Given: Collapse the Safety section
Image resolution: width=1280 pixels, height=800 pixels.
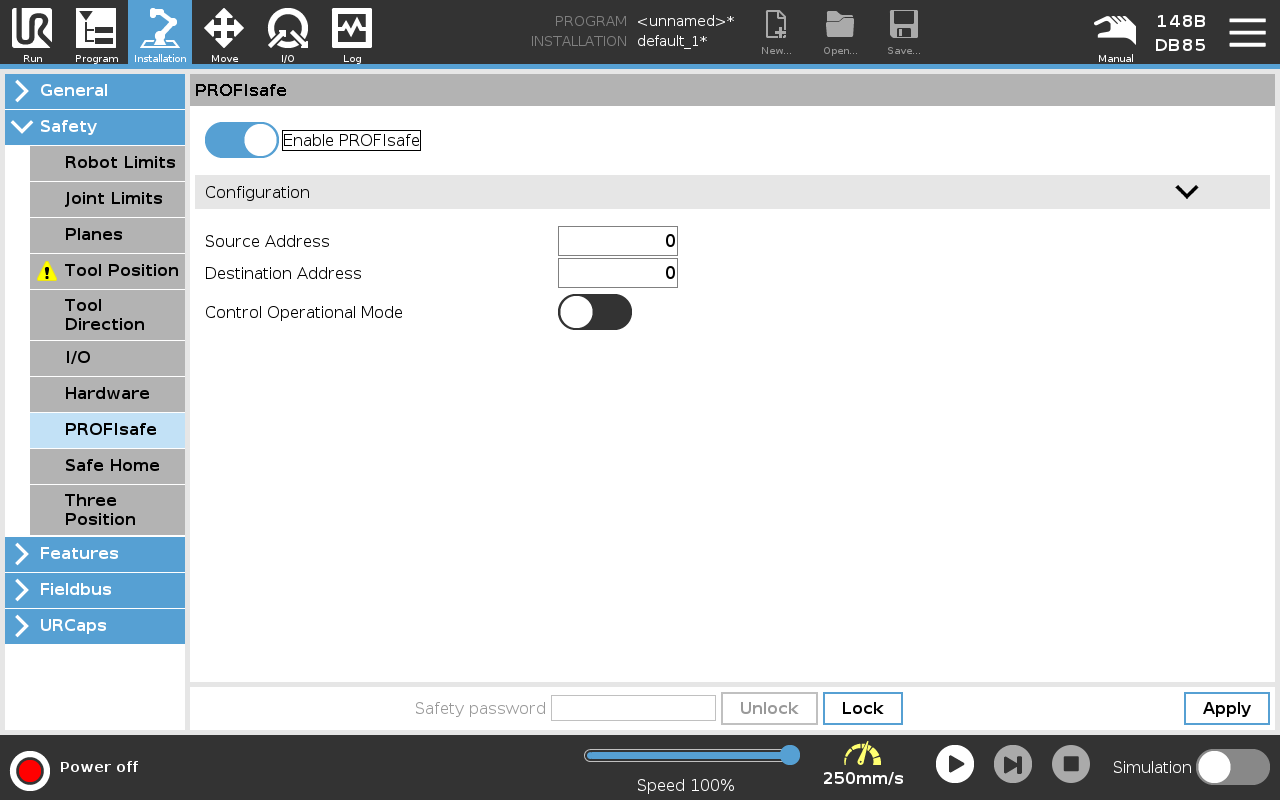Looking at the screenshot, I should [95, 127].
